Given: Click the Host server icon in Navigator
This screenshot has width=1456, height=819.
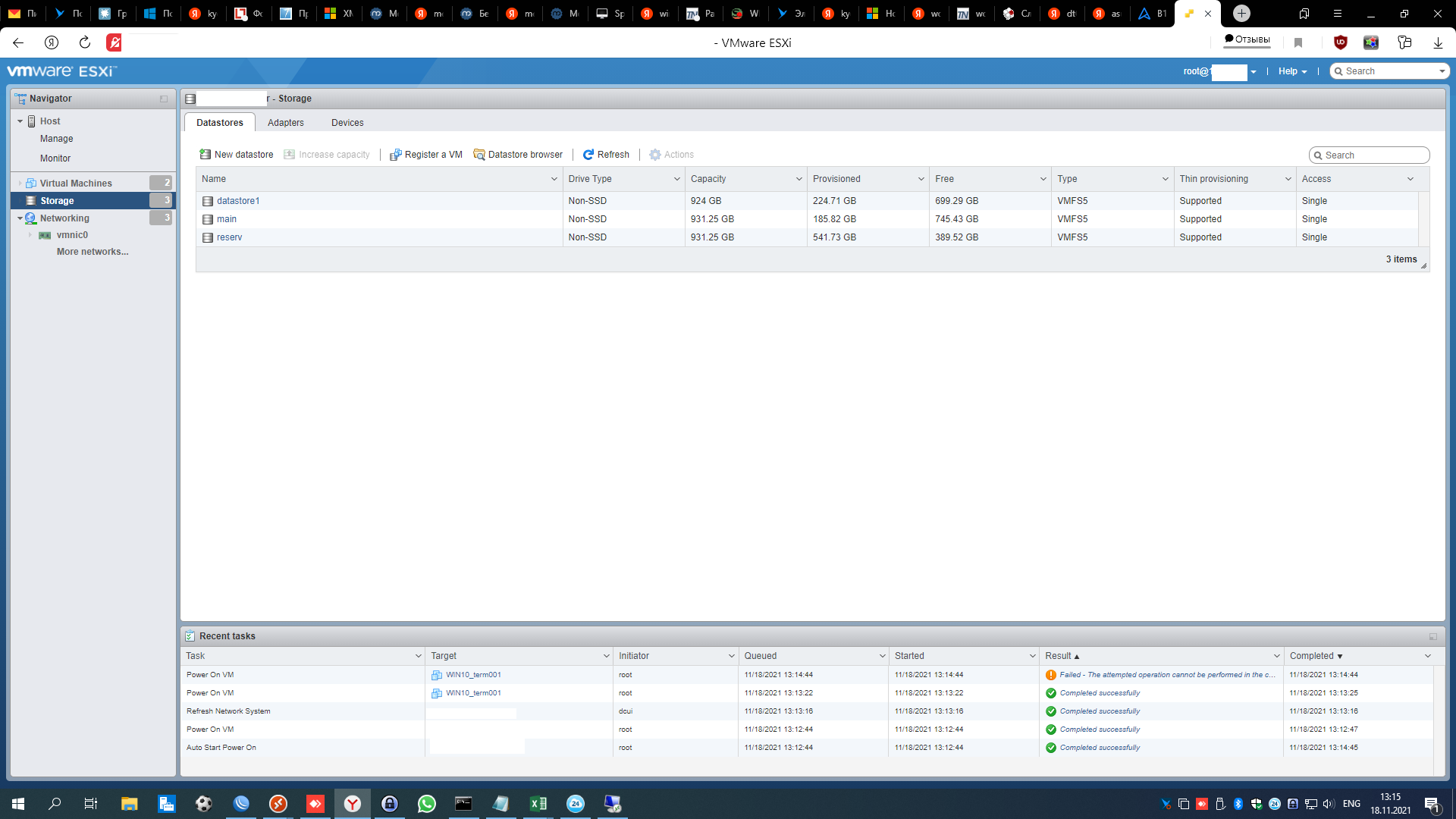Looking at the screenshot, I should coord(32,121).
